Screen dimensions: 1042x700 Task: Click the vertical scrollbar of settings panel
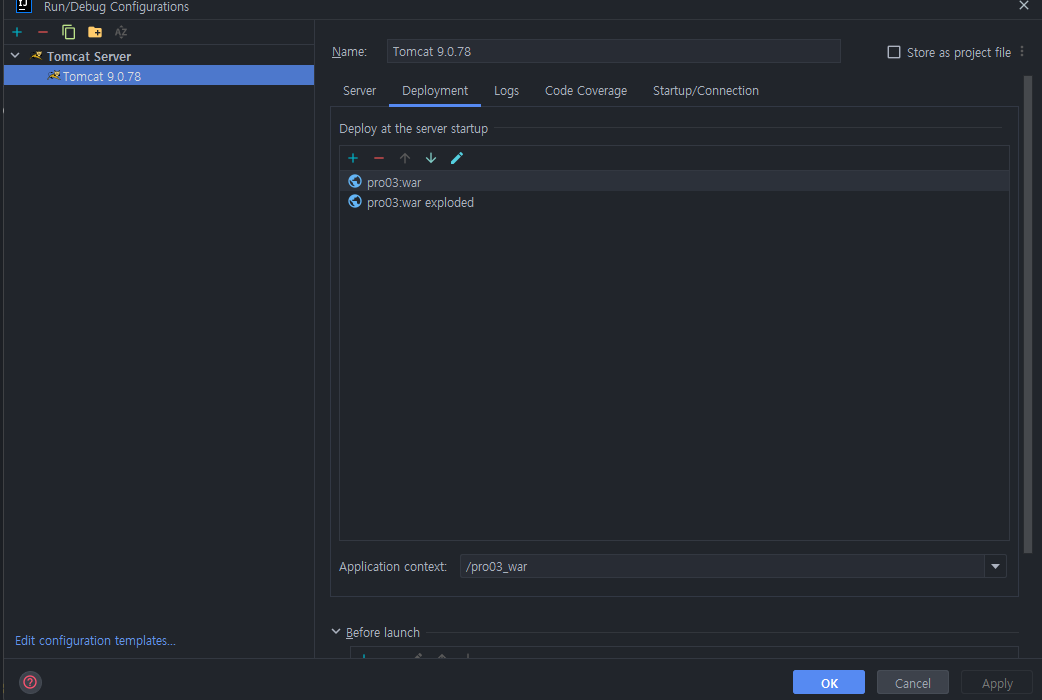[1027, 314]
